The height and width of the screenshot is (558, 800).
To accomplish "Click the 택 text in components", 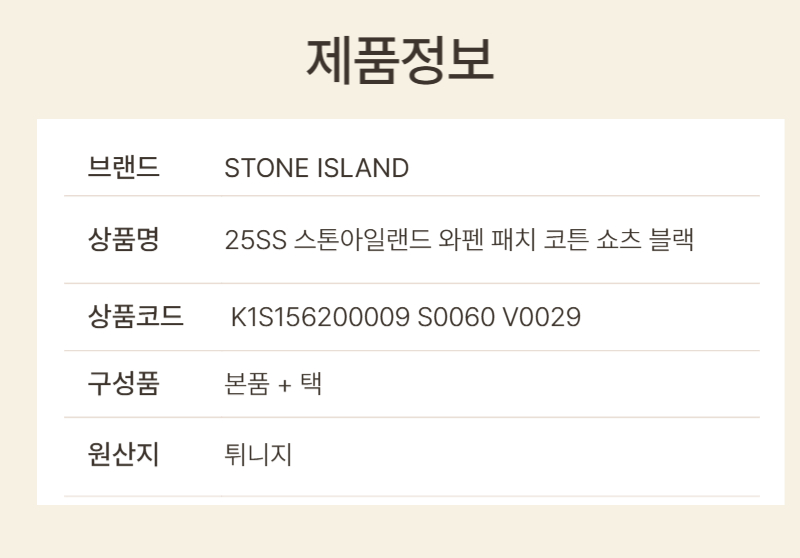I will 311,385.
